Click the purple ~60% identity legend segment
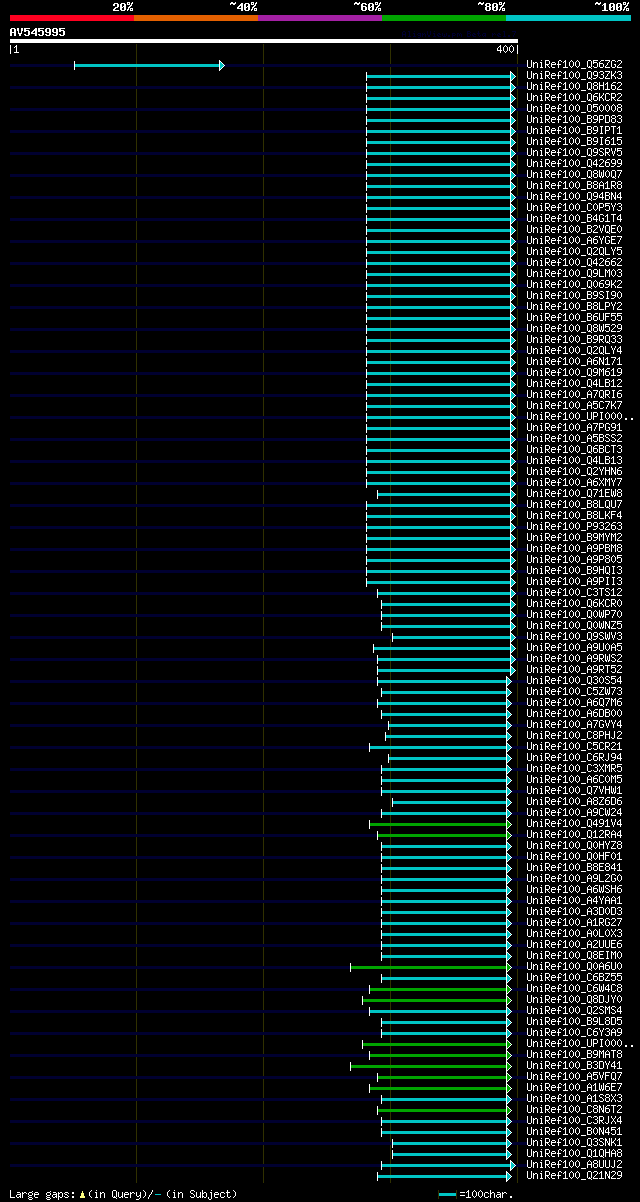Image resolution: width=640 pixels, height=1202 pixels. [320, 18]
